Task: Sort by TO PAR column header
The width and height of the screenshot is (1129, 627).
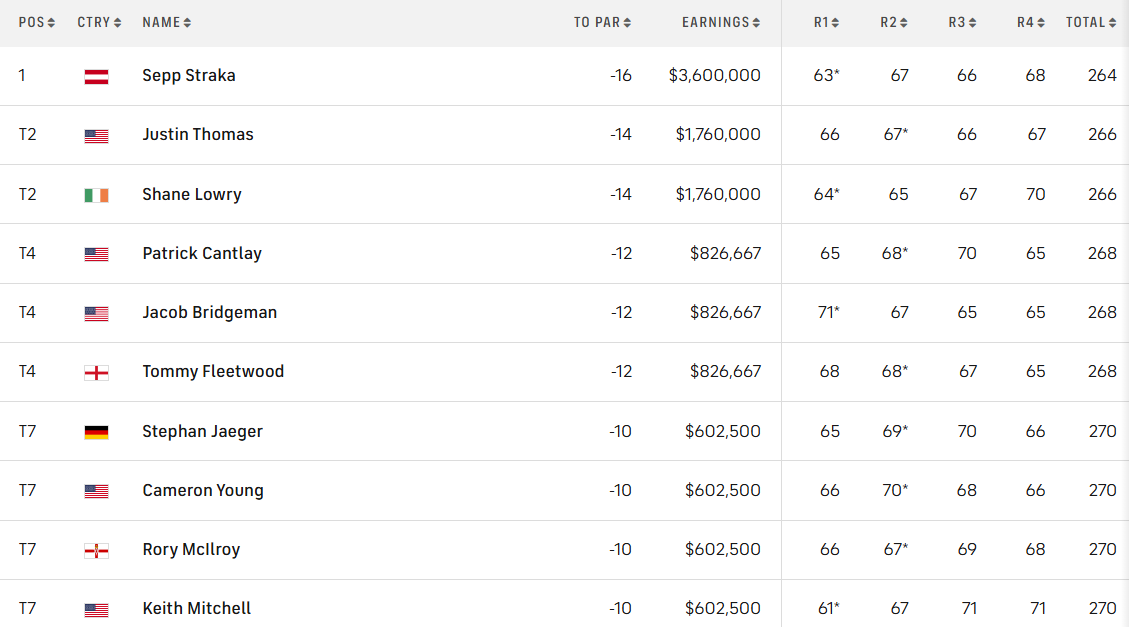Action: point(602,22)
